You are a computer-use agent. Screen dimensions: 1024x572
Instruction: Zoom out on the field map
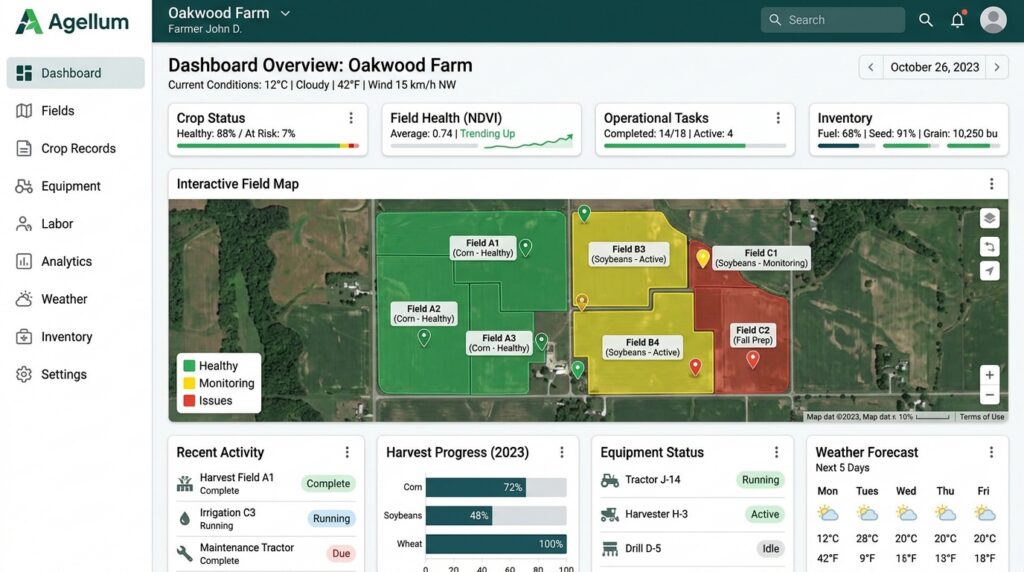[x=989, y=396]
